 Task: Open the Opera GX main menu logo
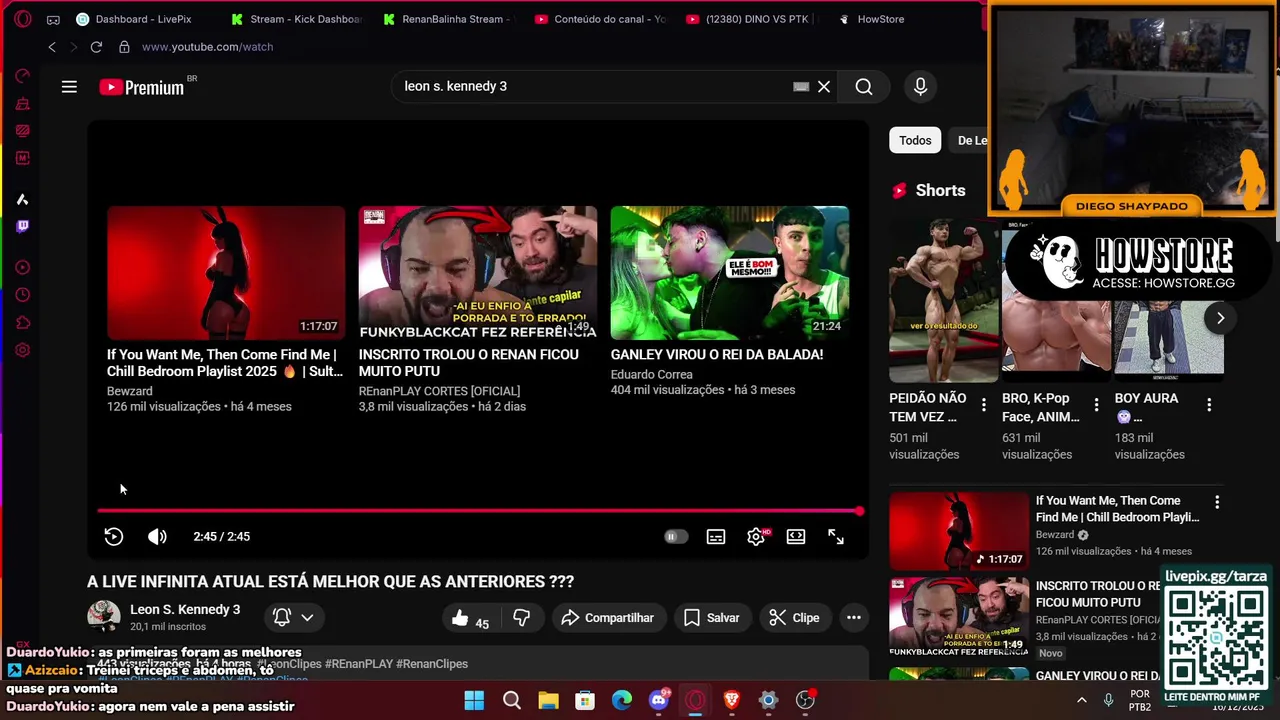[22, 19]
